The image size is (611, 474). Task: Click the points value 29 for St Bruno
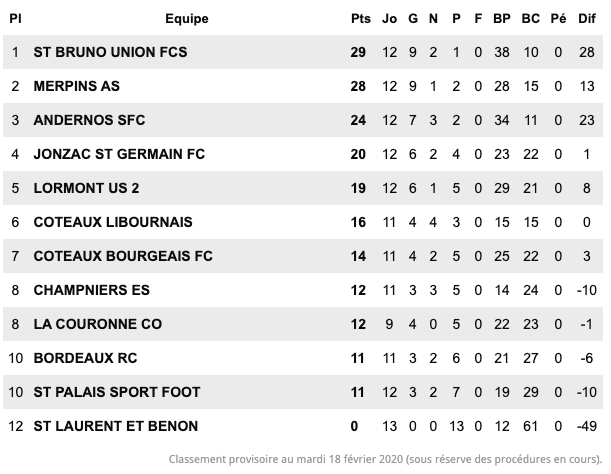coord(358,52)
